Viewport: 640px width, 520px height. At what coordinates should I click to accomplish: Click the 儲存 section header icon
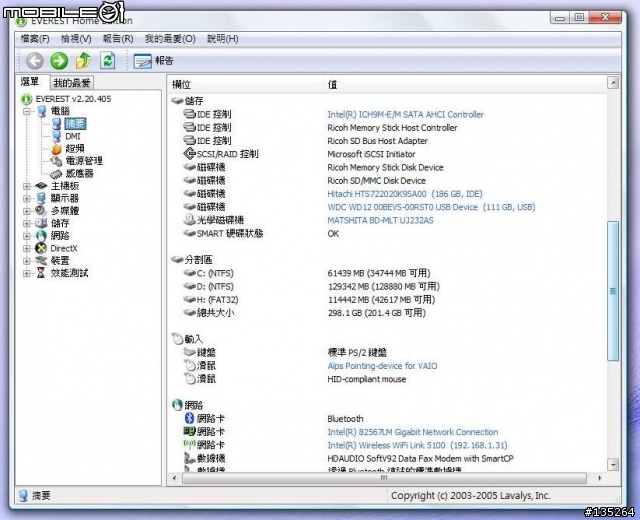click(x=177, y=100)
